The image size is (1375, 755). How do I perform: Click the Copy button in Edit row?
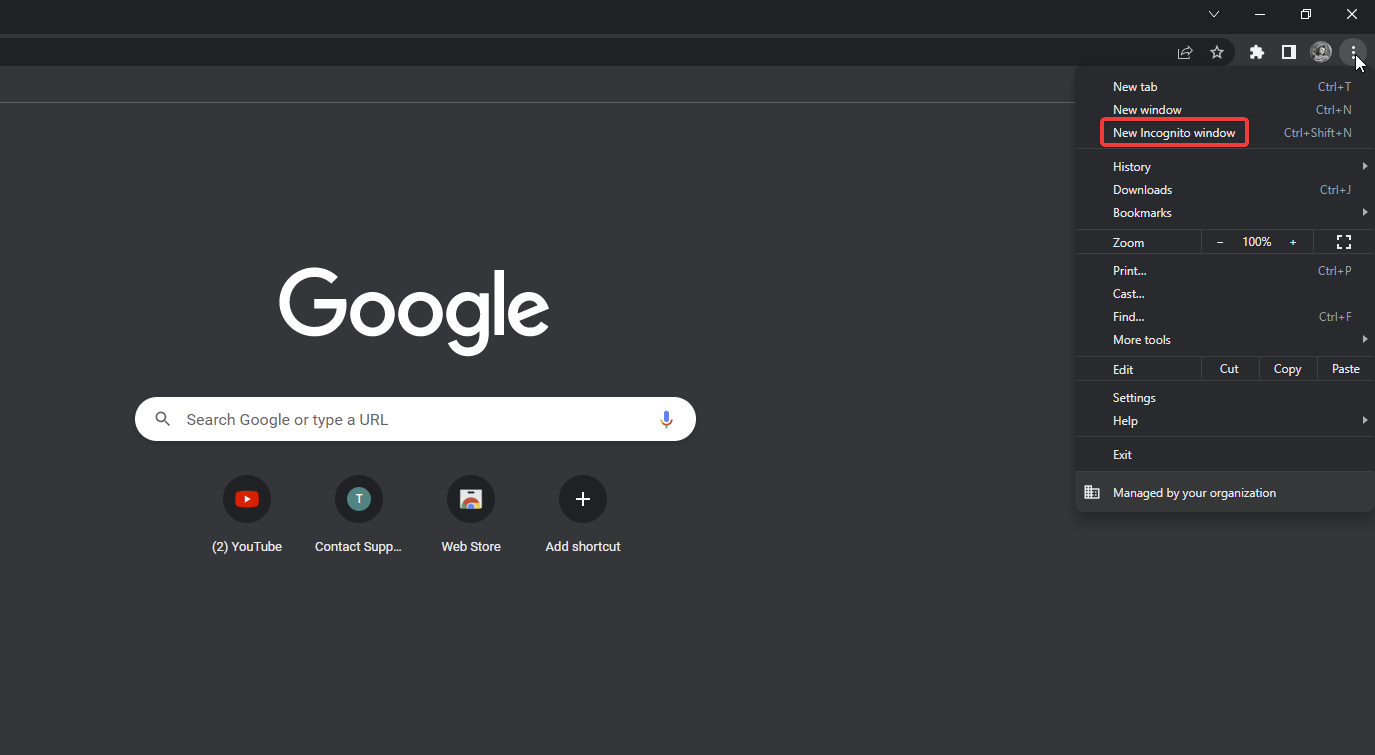tap(1288, 369)
